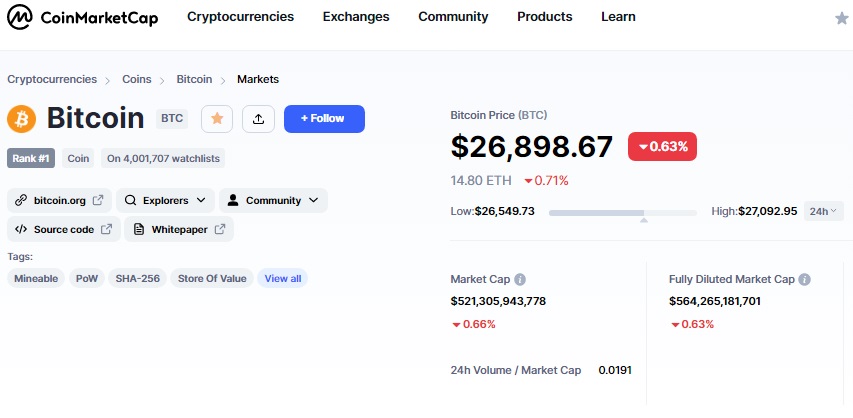Screen dimensions: 853x418
Task: Open the bitcoin.org website link
Action: (x=59, y=200)
